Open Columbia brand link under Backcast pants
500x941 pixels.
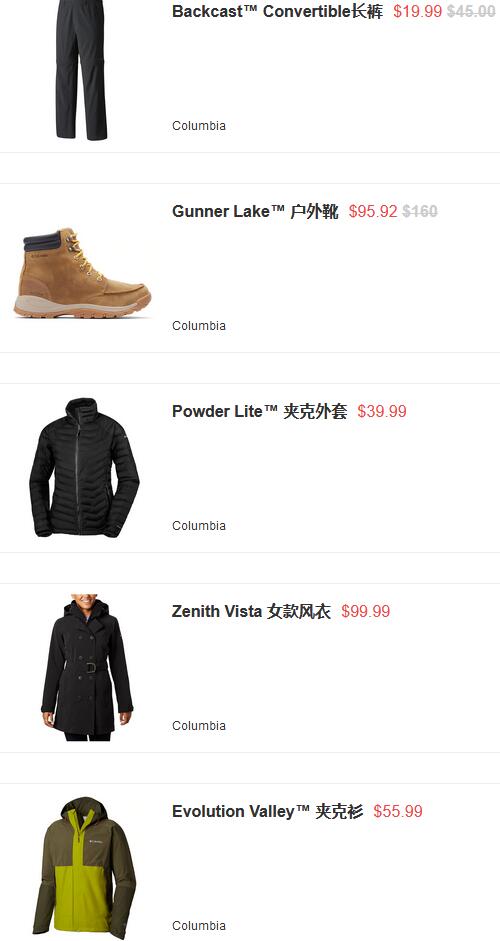click(199, 125)
